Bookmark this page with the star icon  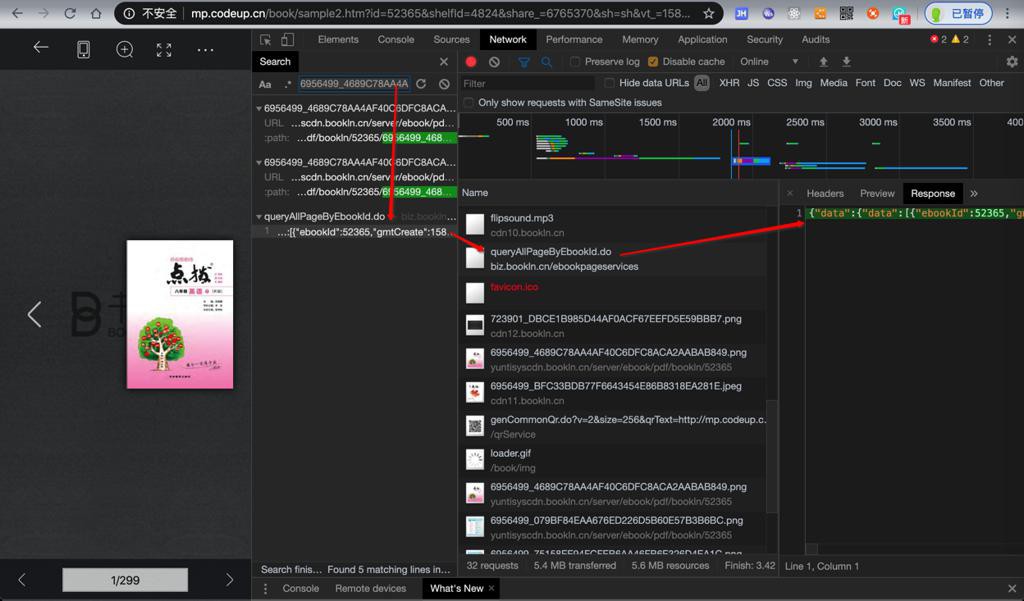709,13
